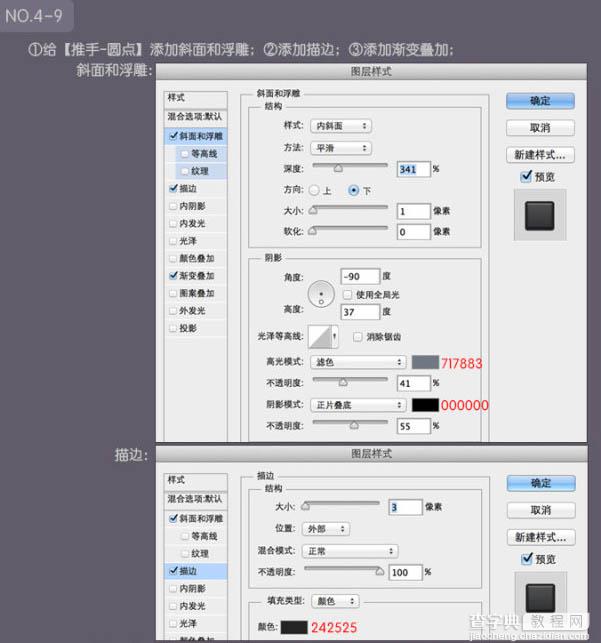Toggle the 消除锯齿 checkbox
601x643 pixels.
[357, 337]
